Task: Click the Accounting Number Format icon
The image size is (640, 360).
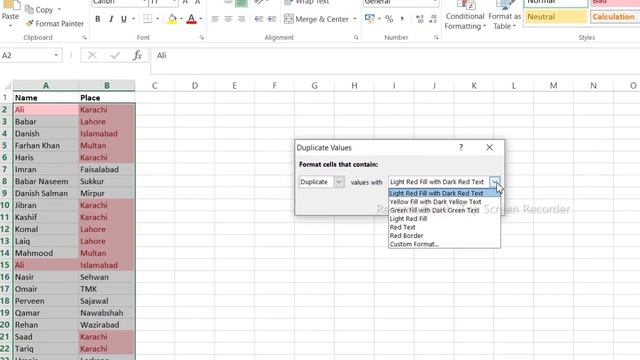Action: 370,19
